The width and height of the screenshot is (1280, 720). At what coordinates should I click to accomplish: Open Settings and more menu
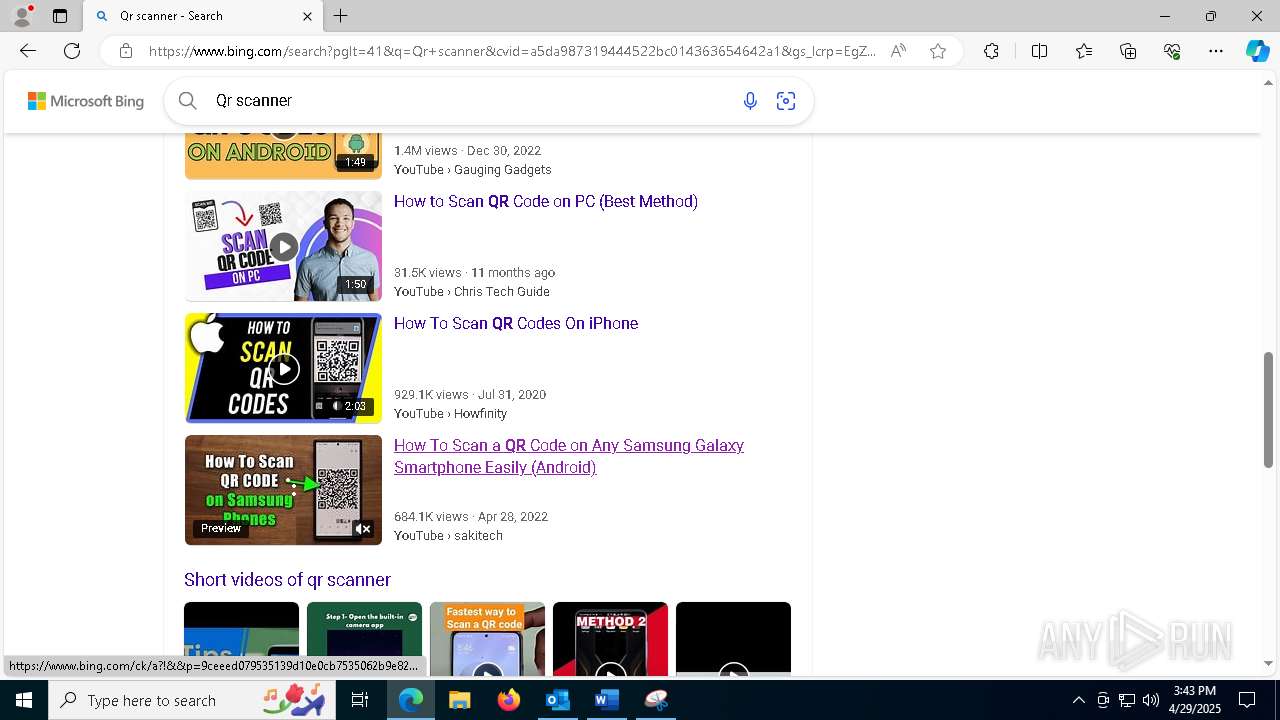(x=1216, y=51)
